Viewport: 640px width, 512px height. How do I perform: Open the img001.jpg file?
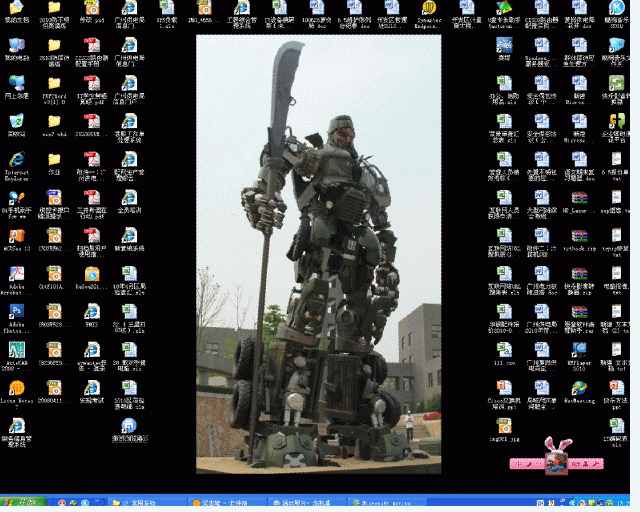click(x=504, y=430)
